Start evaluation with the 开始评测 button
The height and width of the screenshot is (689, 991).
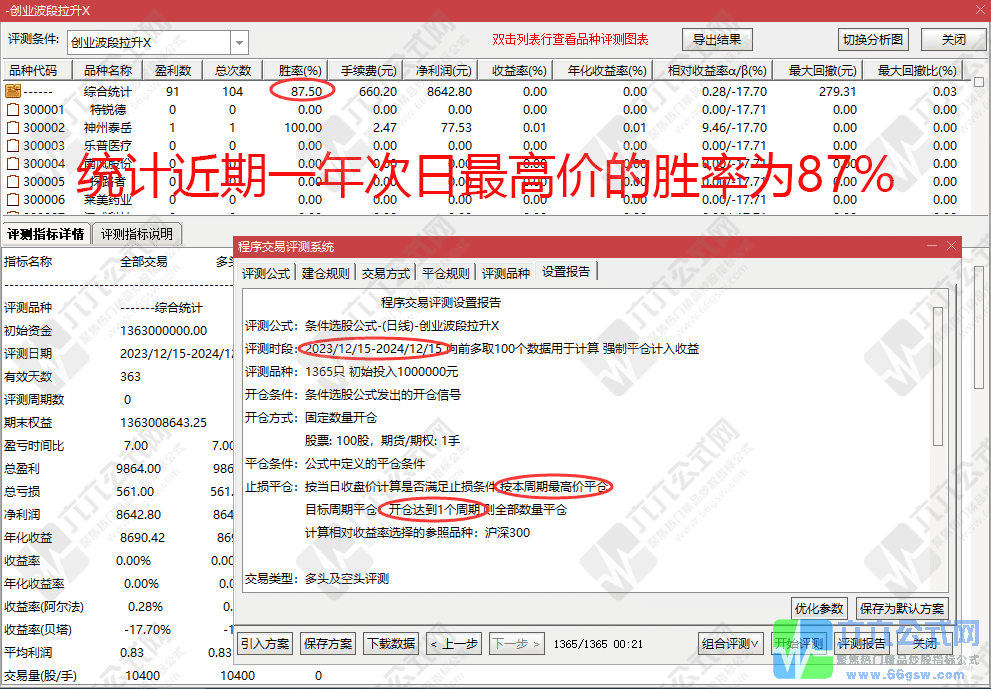pyautogui.click(x=801, y=644)
